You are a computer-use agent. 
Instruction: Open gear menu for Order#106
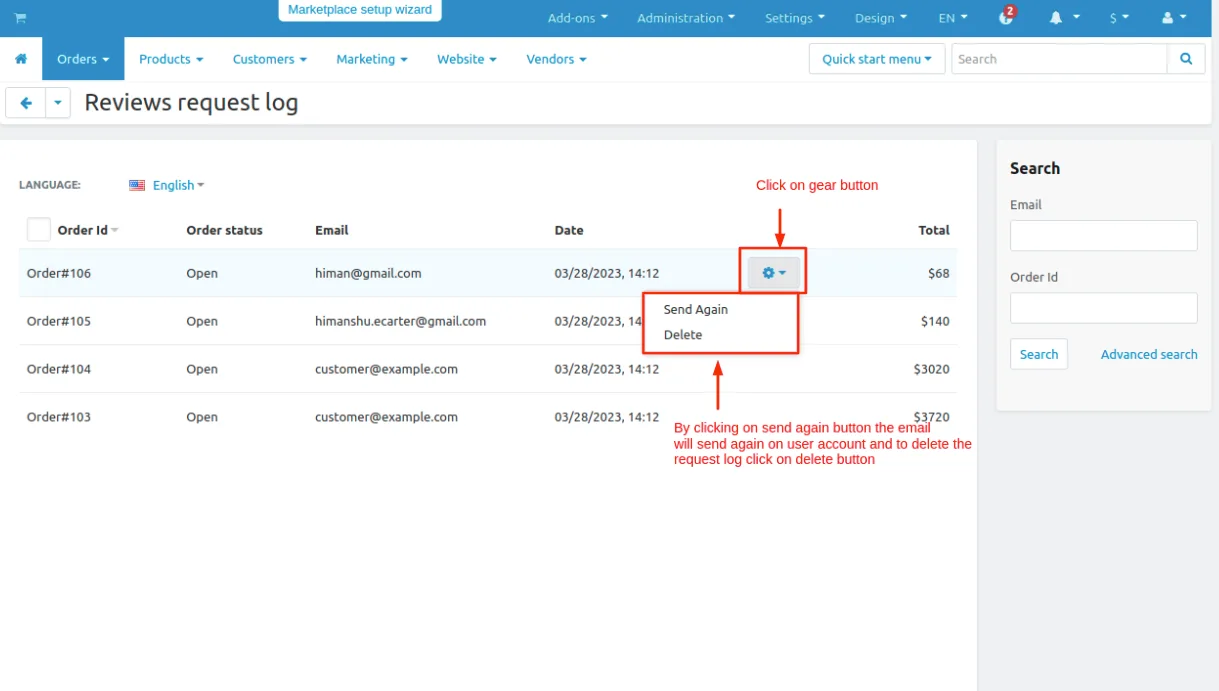(x=774, y=273)
